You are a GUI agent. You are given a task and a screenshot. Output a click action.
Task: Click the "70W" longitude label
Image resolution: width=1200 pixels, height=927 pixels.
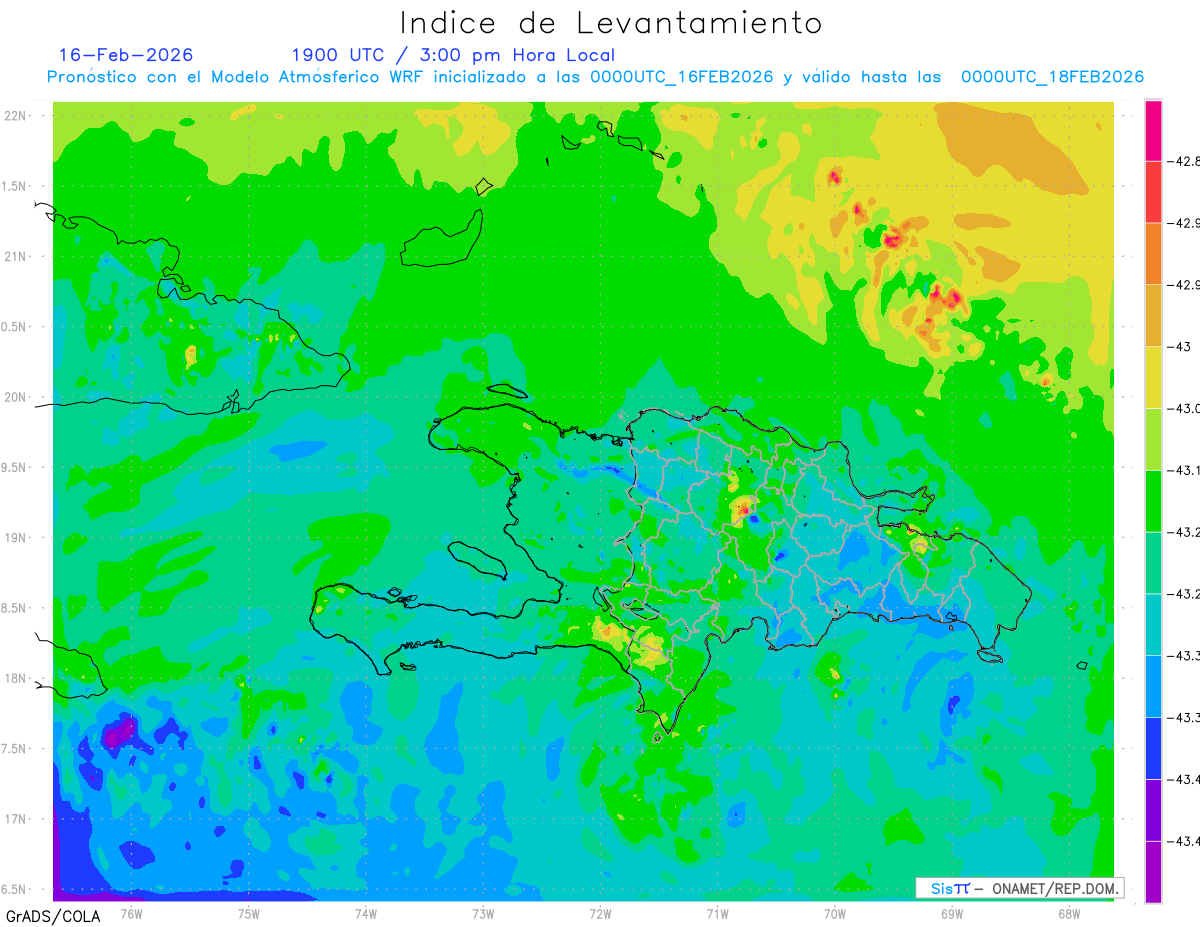point(834,912)
